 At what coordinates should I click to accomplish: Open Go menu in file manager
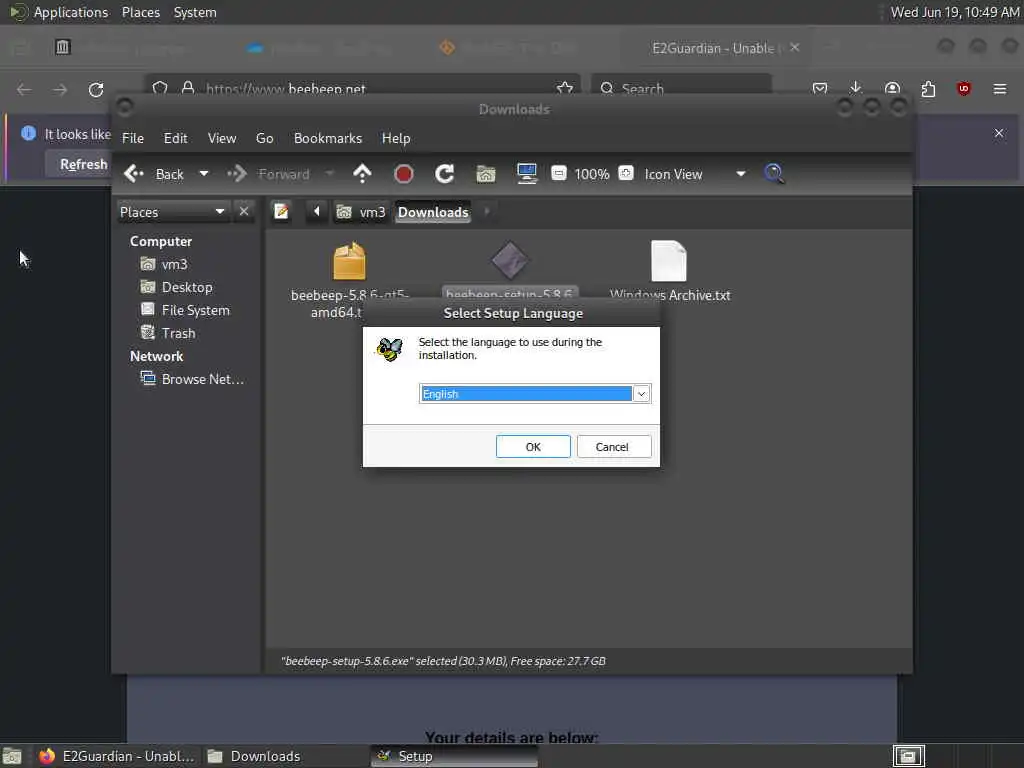[x=264, y=138]
